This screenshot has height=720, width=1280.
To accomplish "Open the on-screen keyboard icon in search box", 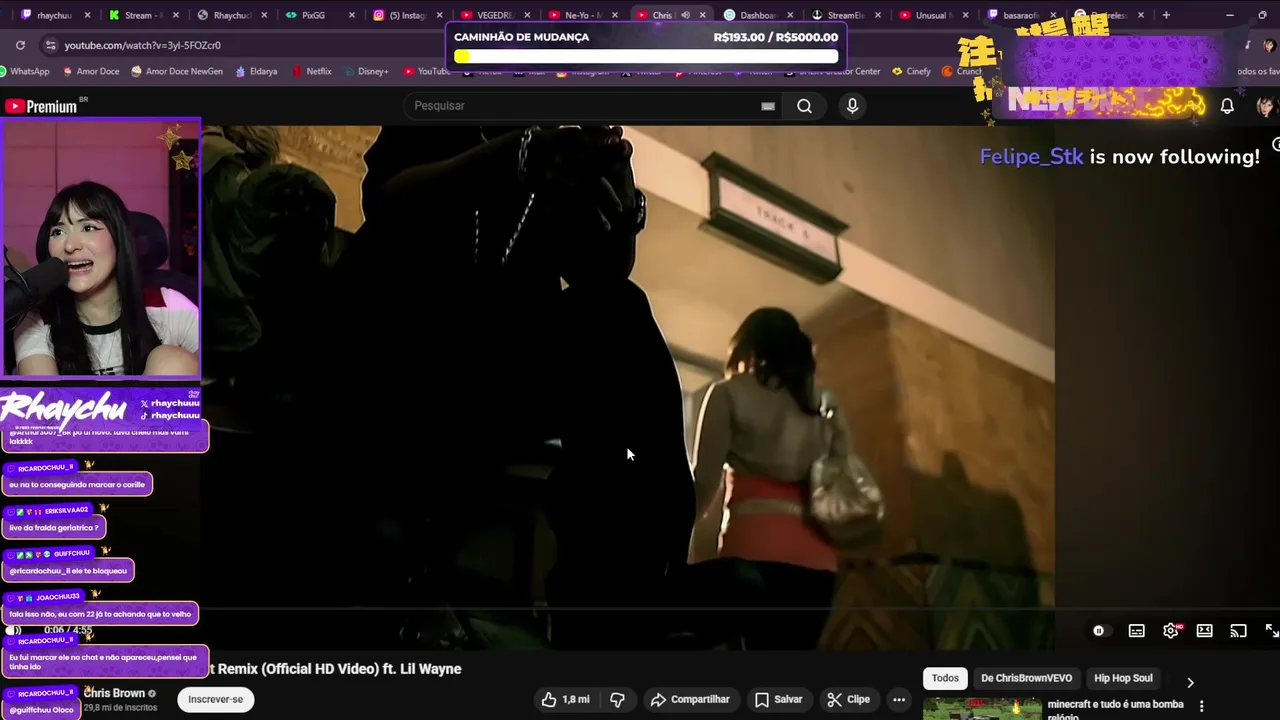I will [768, 106].
